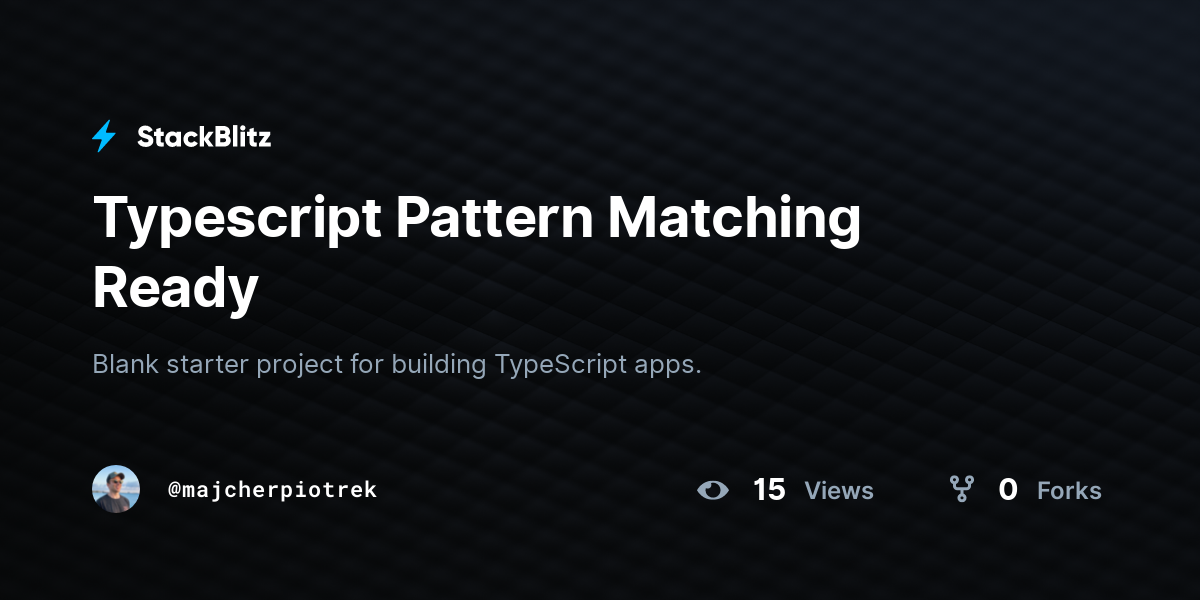
Task: Click the Forks label
Action: (1069, 491)
